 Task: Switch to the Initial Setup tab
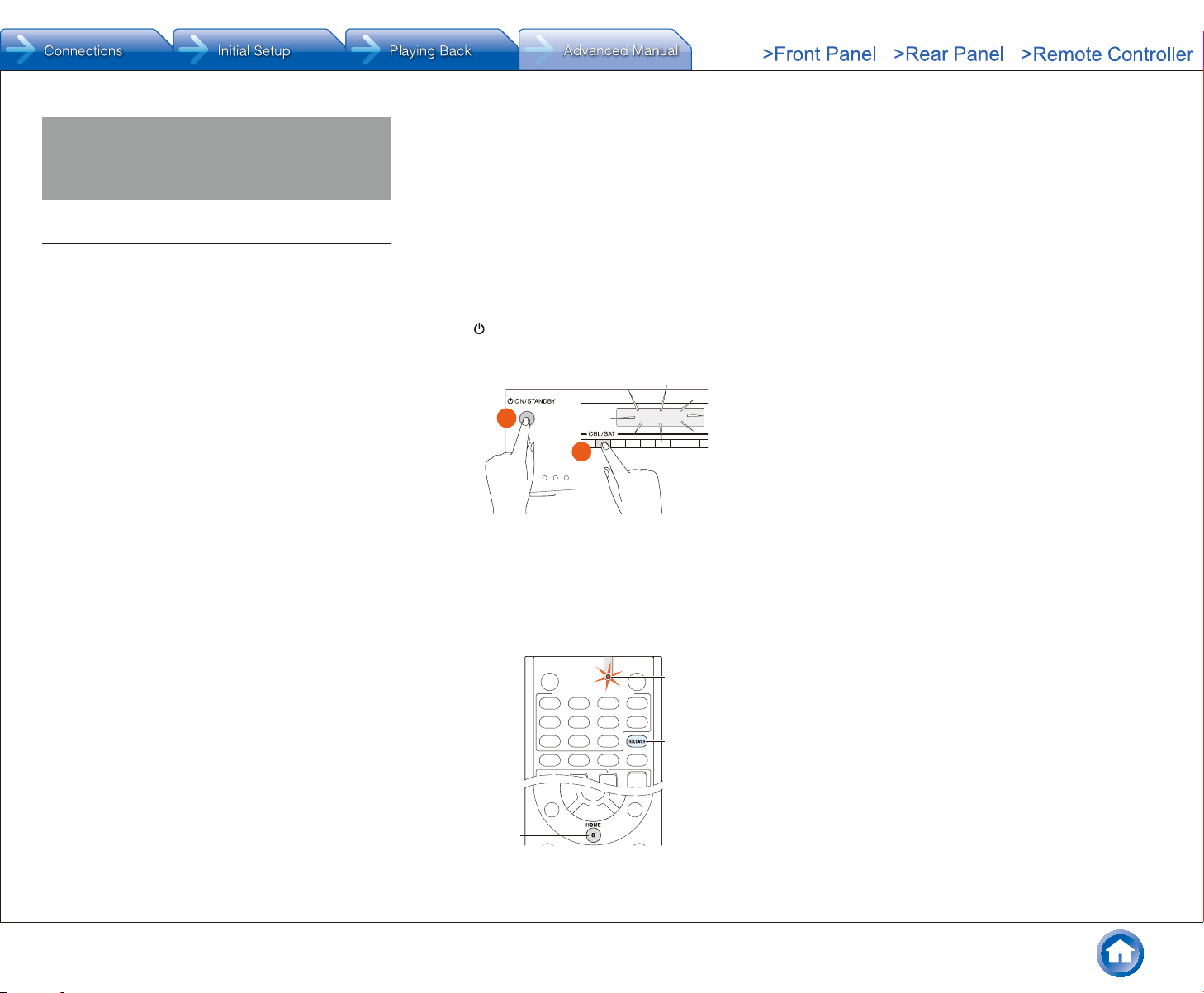[258, 50]
